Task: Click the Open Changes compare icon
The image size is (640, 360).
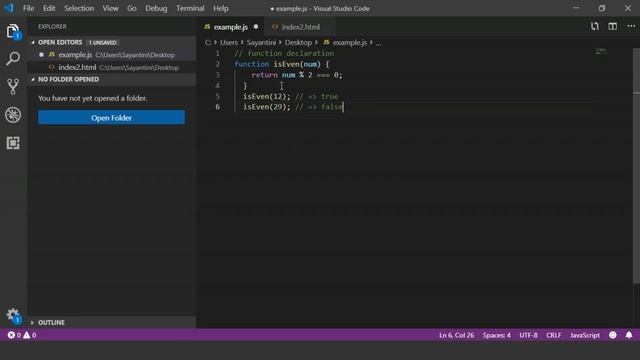Action: [595, 27]
